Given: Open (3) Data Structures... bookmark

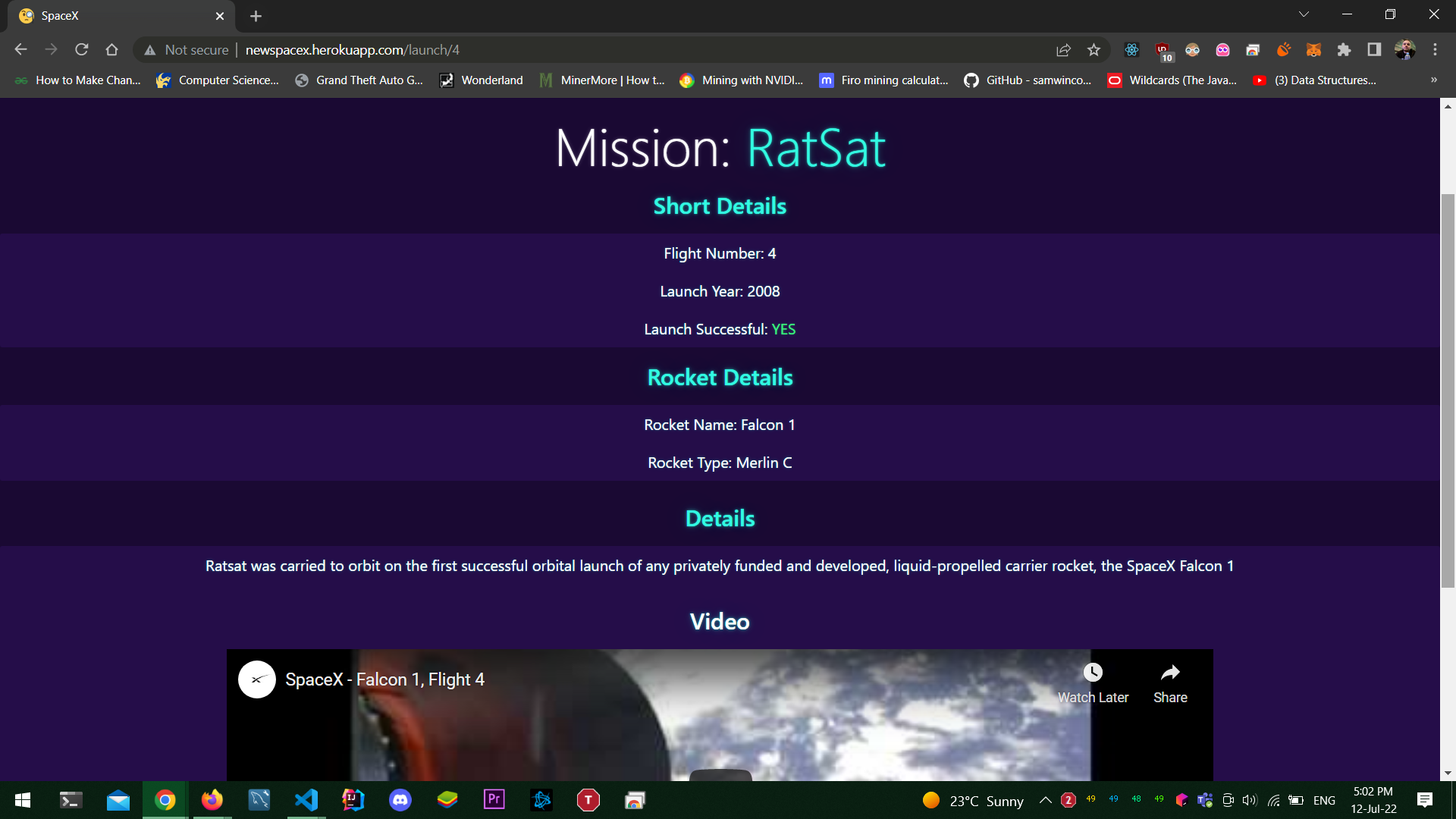Looking at the screenshot, I should (1315, 80).
